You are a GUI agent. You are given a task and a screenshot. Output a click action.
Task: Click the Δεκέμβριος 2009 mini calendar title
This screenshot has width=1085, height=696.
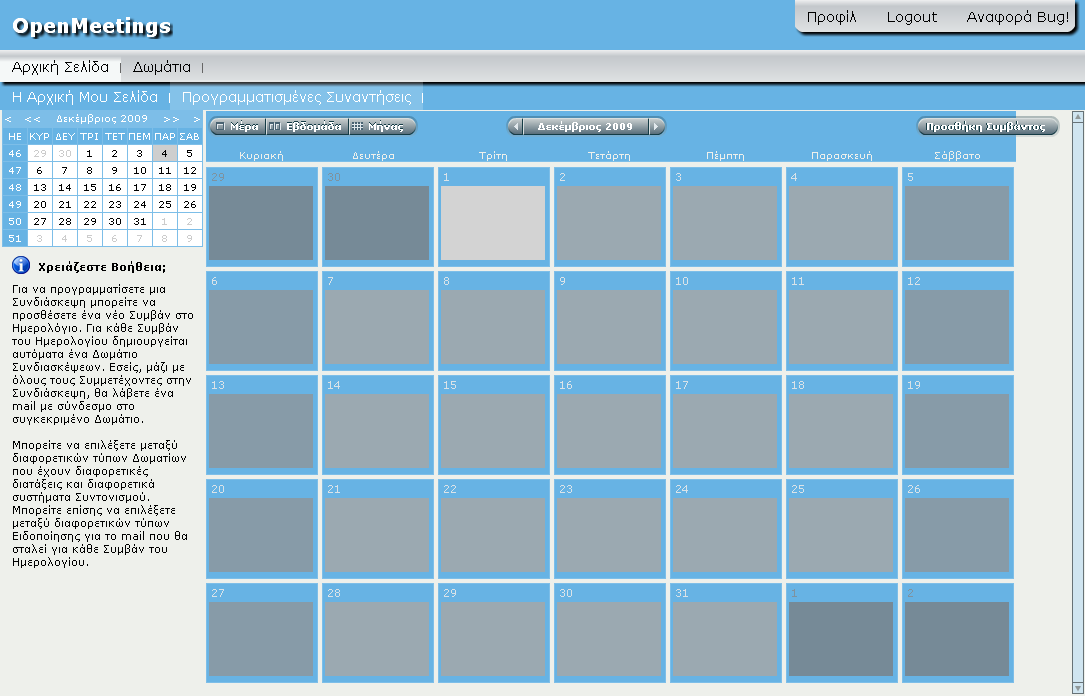coord(102,119)
